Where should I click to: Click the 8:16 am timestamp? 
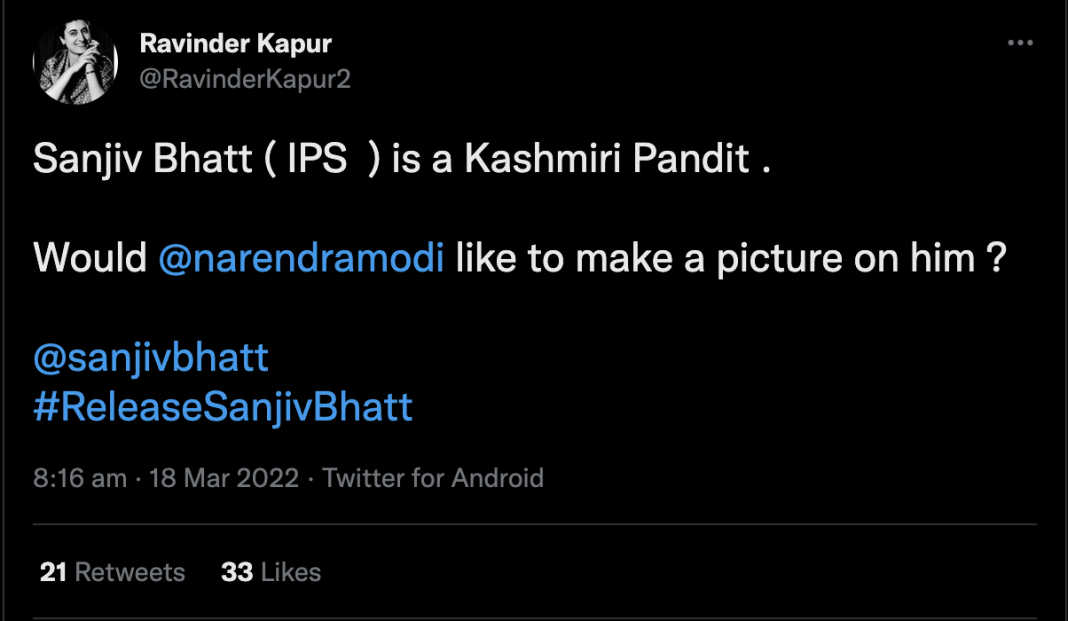tap(80, 478)
